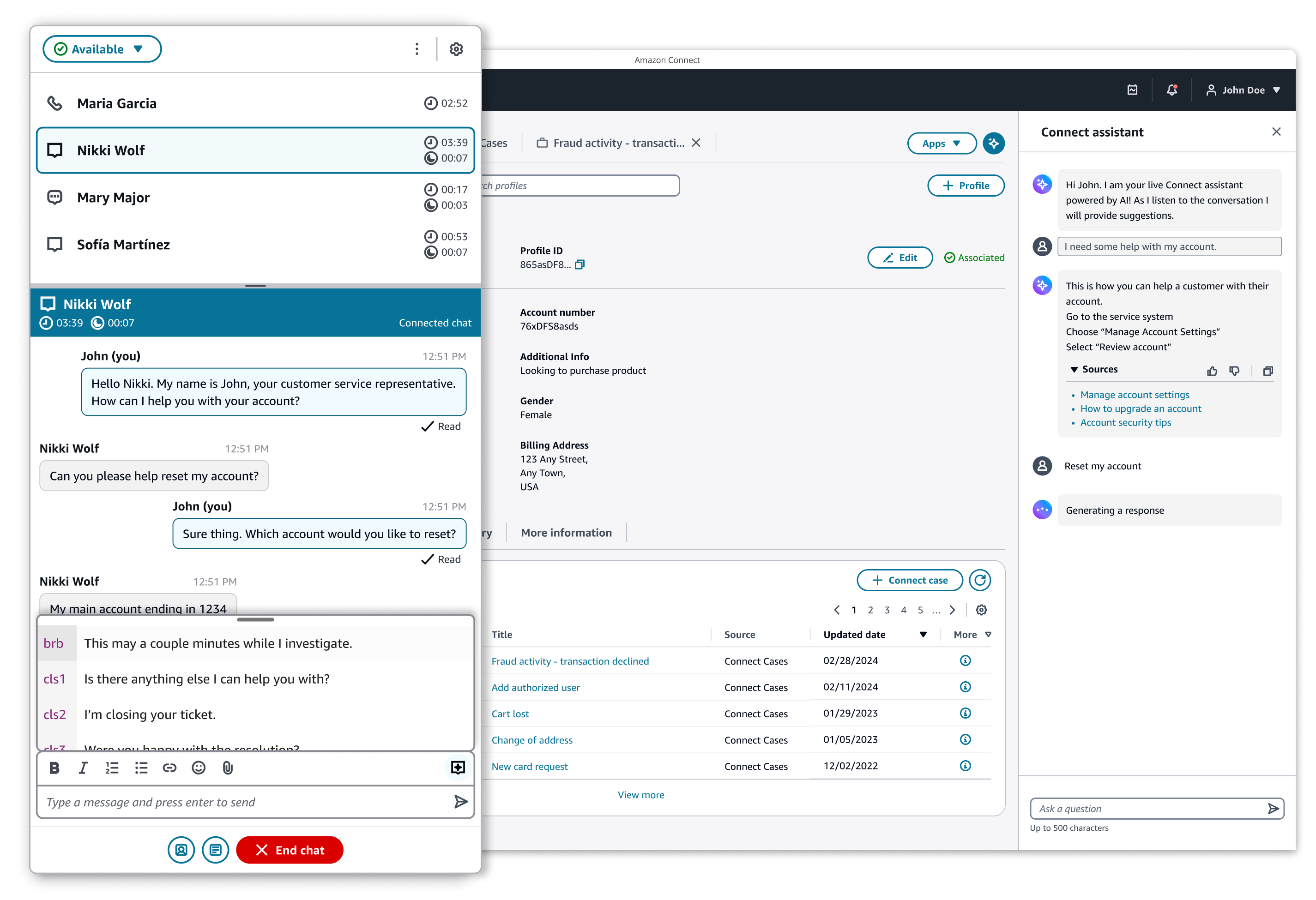Screen dimensions: 1316x900
Task: Click thumbs down on assistant response
Action: pyautogui.click(x=1234, y=371)
